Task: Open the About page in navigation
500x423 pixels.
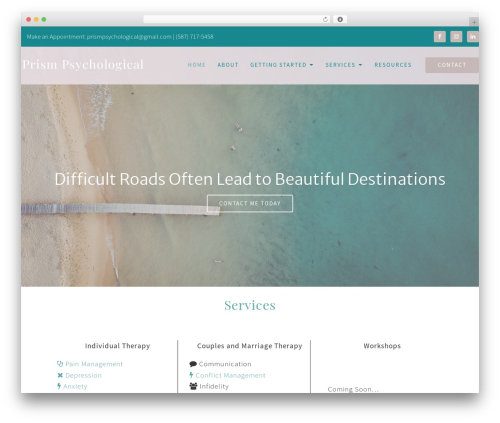Action: click(228, 65)
